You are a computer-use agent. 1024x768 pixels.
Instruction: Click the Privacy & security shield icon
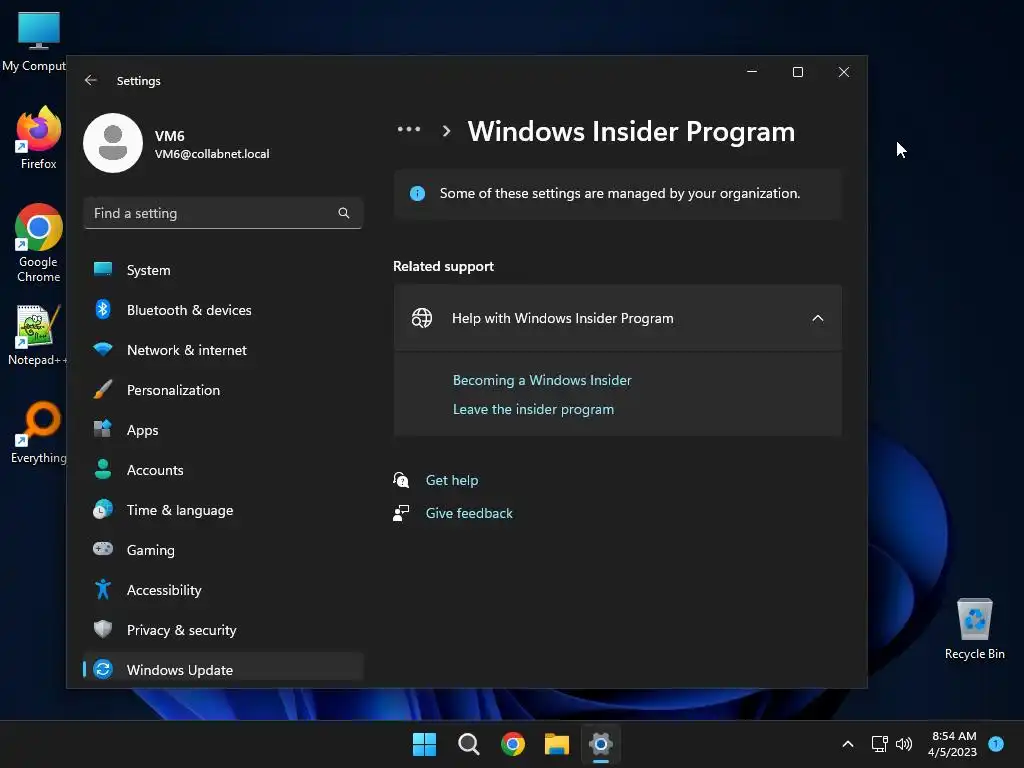click(103, 629)
